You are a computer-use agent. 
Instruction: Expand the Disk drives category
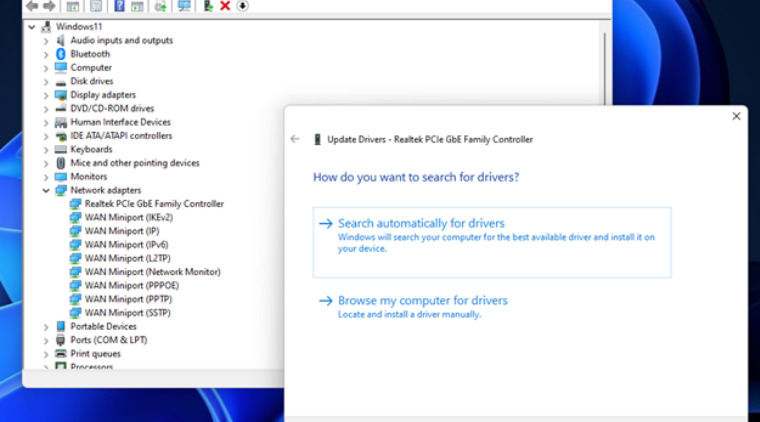(x=46, y=82)
